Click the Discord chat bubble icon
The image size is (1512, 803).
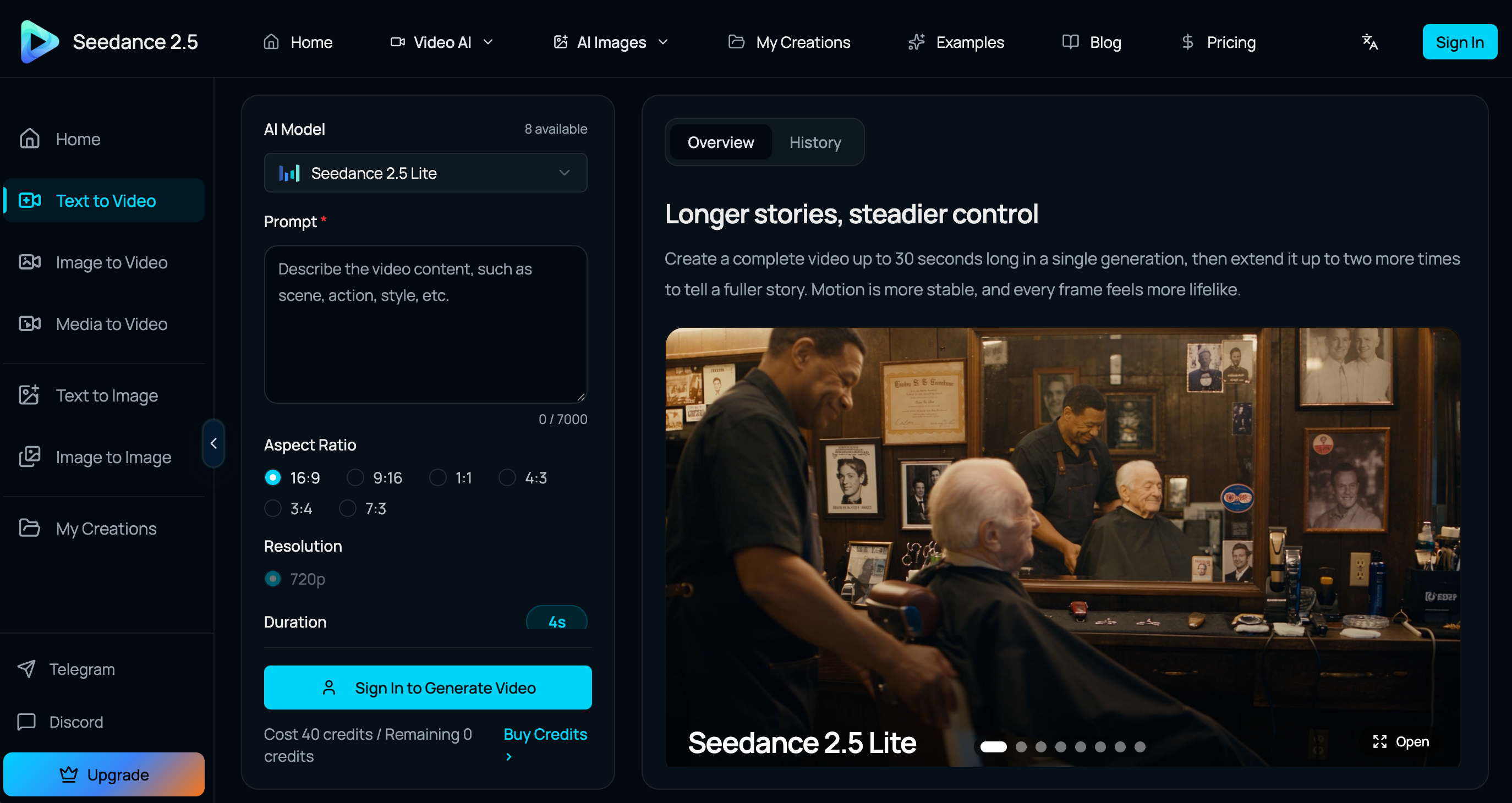pyautogui.click(x=26, y=721)
